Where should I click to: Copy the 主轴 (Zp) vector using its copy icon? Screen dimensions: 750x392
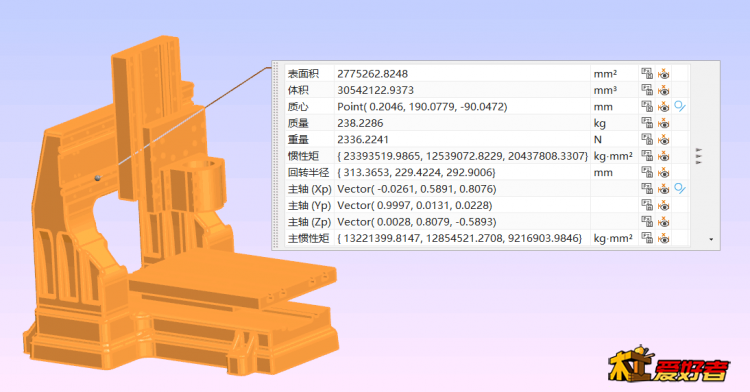tap(647, 221)
